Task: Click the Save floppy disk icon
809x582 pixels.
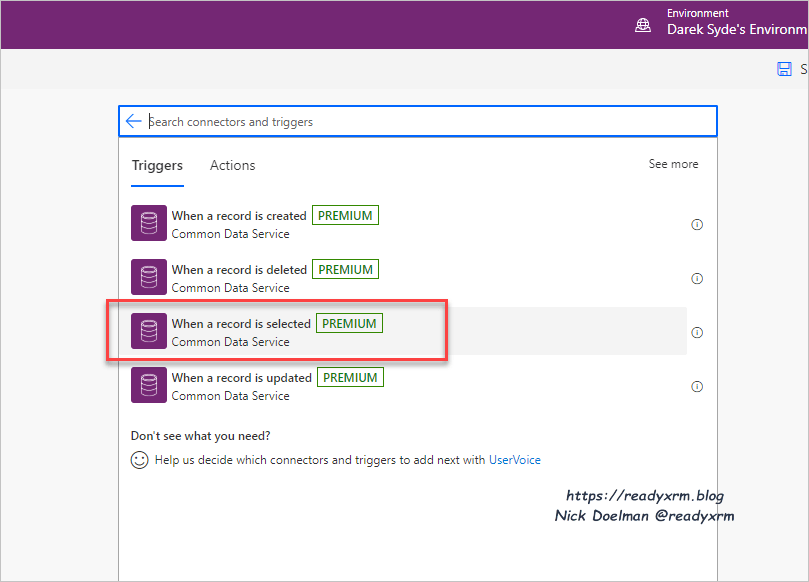Action: [x=784, y=69]
